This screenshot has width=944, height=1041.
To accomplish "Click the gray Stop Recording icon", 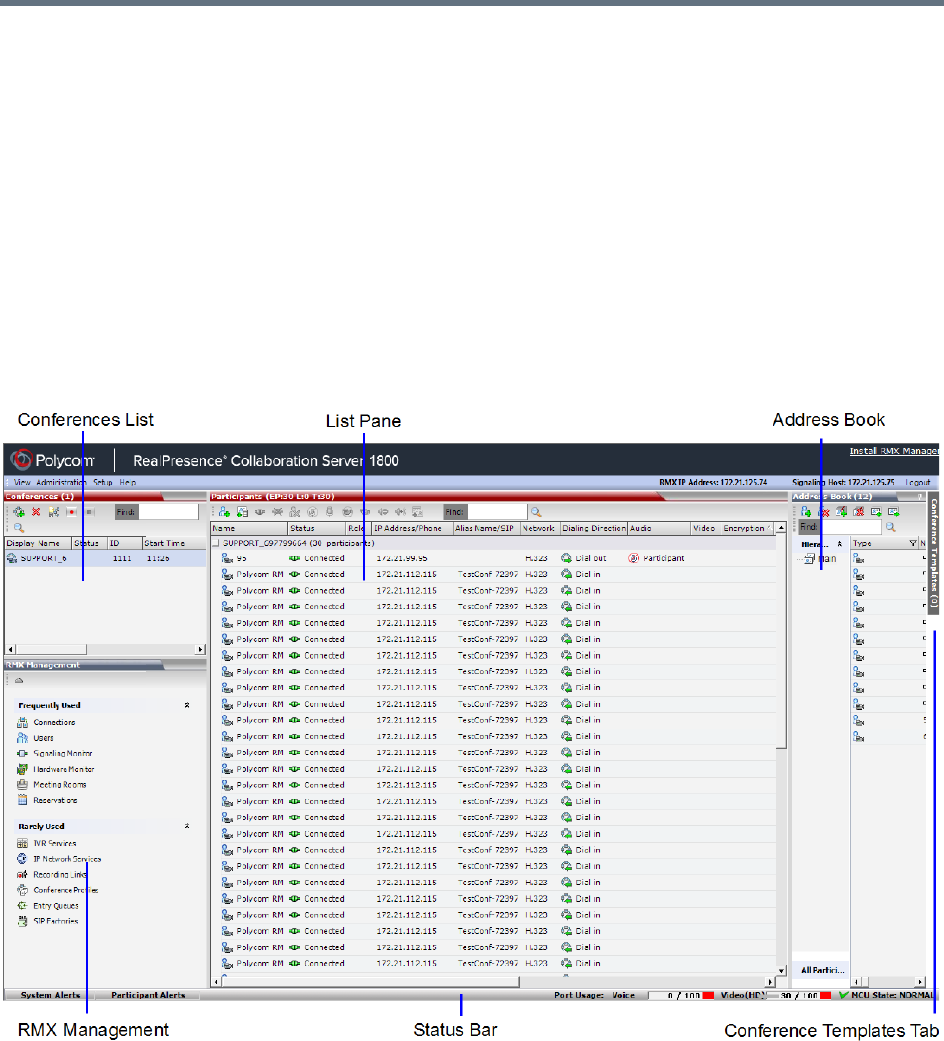I will tap(90, 512).
